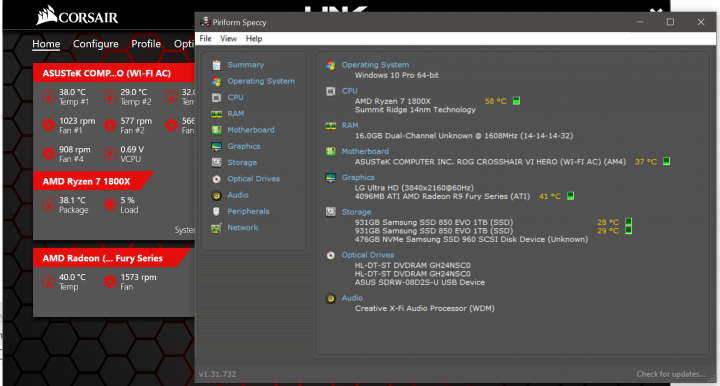Click the Fan #4 icon in Corsair Link
The height and width of the screenshot is (386, 720).
pos(49,154)
